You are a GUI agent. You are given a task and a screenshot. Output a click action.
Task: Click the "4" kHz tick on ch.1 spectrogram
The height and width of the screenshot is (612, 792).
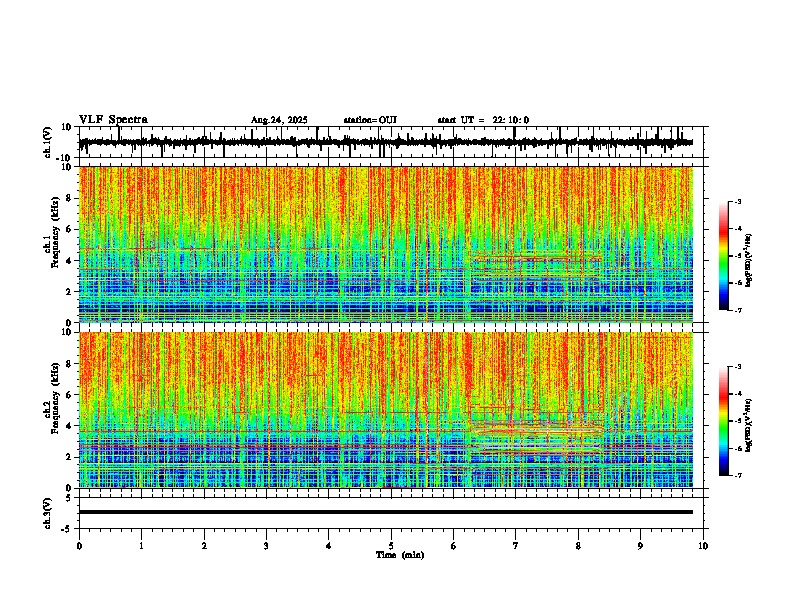point(70,261)
